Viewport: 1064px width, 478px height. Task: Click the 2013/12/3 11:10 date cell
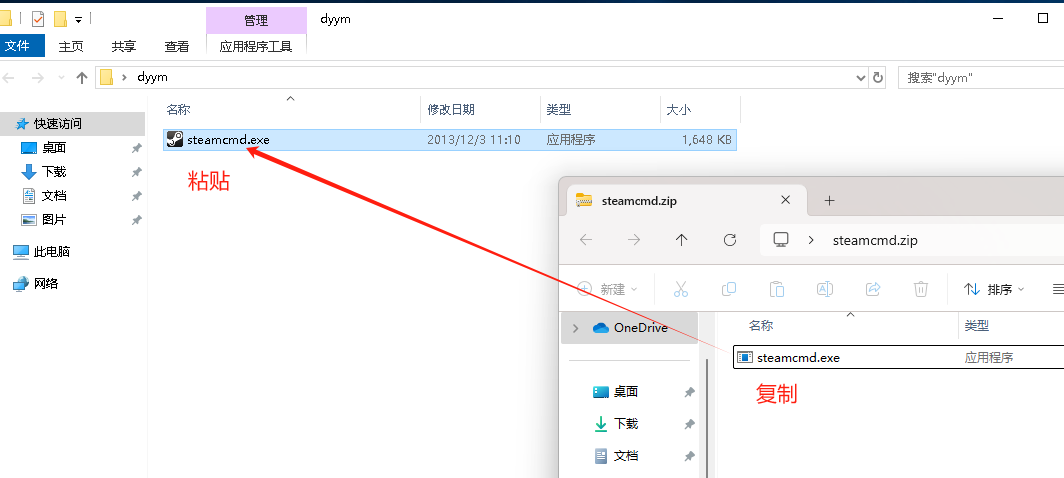[474, 140]
